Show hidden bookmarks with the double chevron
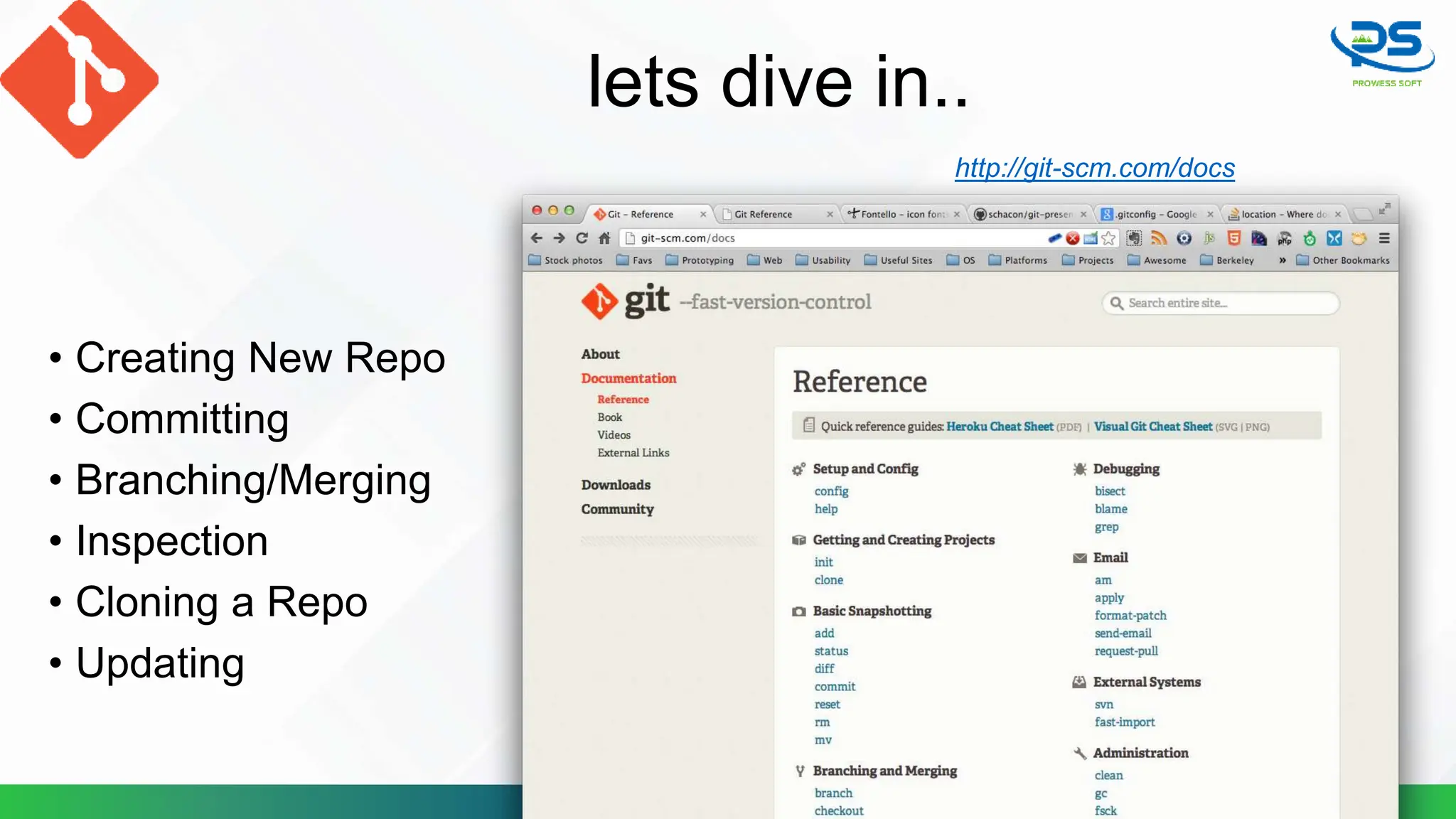Image resolution: width=1456 pixels, height=819 pixels. coord(1283,260)
